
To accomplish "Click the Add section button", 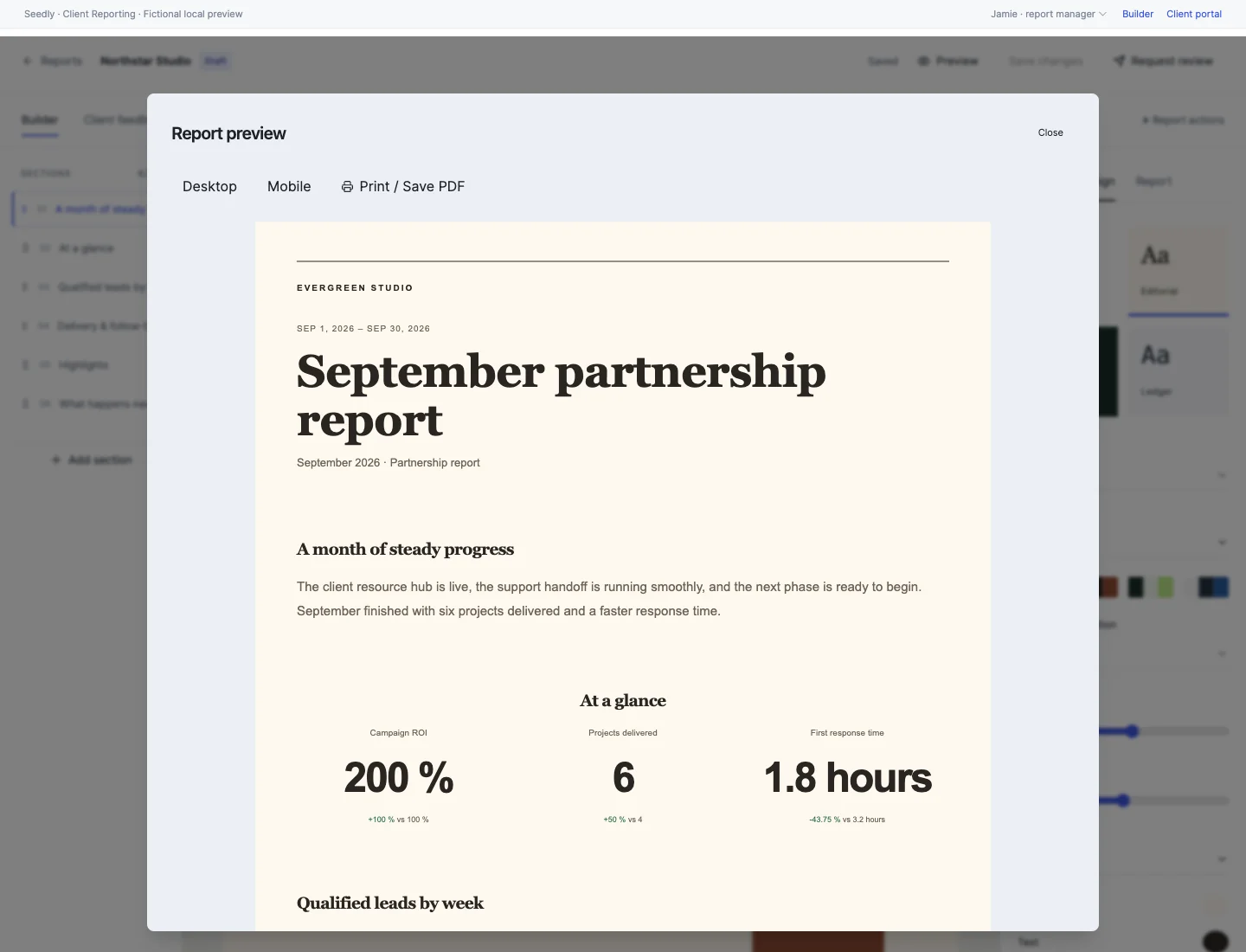I will [x=92, y=460].
